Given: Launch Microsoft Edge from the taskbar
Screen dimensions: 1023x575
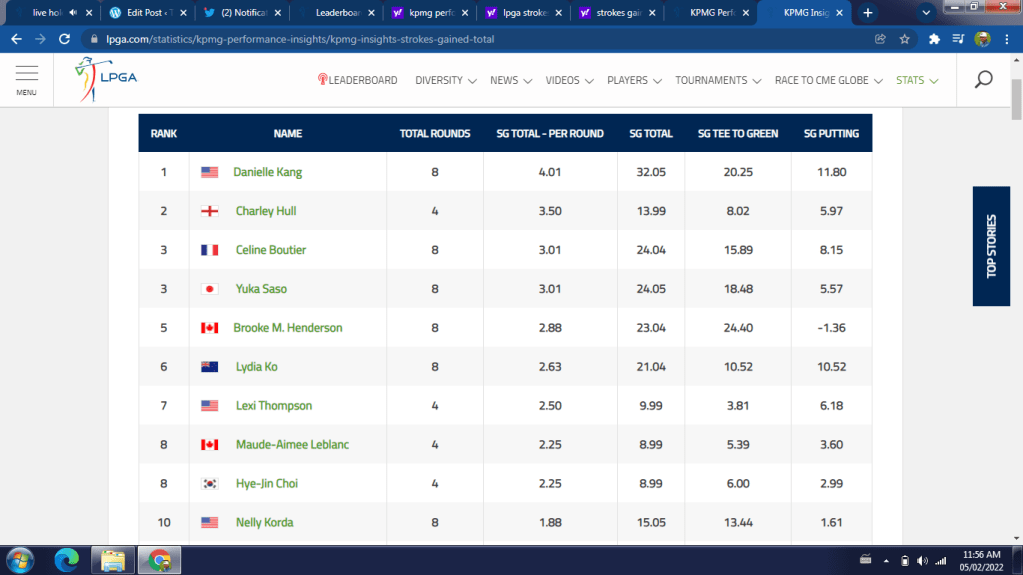Looking at the screenshot, I should tap(67, 559).
